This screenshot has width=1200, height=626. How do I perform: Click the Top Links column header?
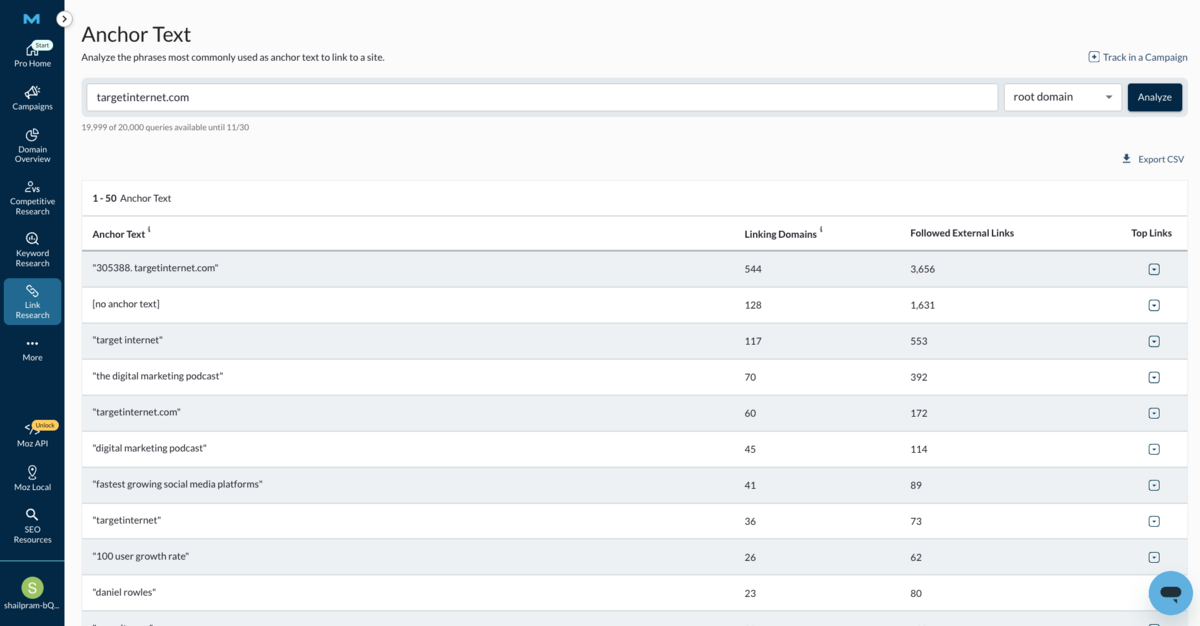coord(1151,233)
